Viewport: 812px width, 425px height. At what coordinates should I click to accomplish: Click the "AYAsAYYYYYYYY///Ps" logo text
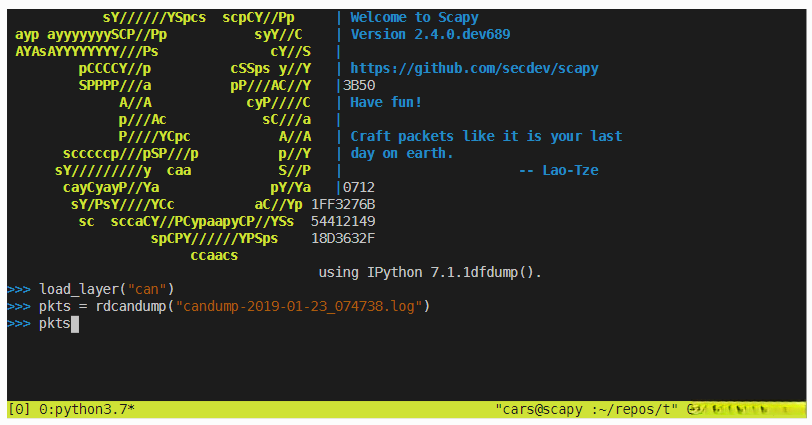tap(86, 51)
